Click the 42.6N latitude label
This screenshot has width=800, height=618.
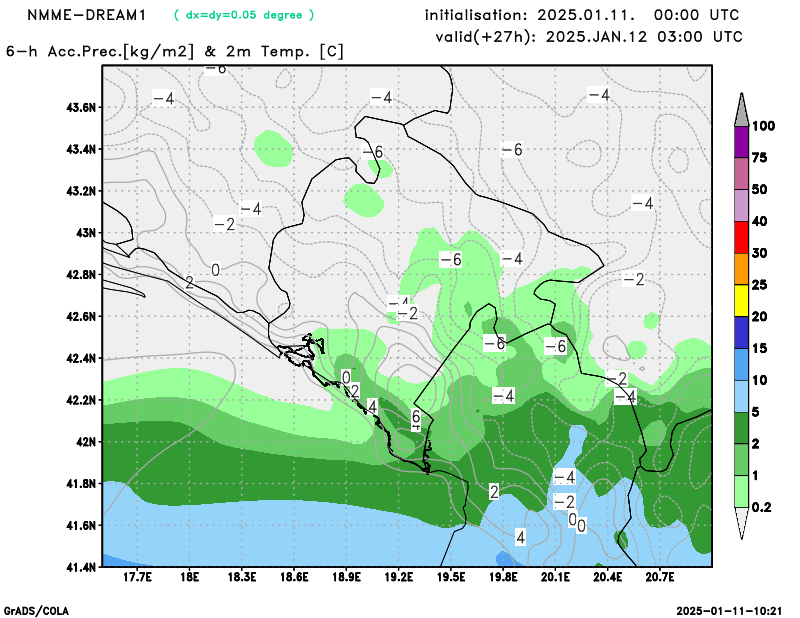(x=81, y=317)
